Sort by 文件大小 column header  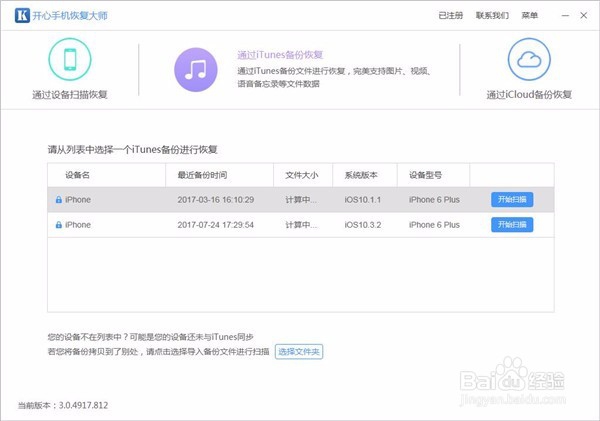[302, 175]
